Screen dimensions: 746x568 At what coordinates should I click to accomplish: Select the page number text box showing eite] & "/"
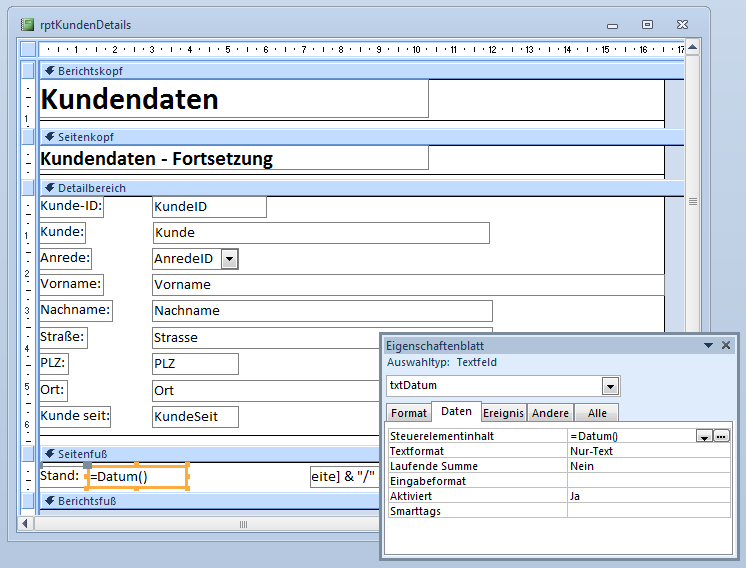(x=345, y=477)
